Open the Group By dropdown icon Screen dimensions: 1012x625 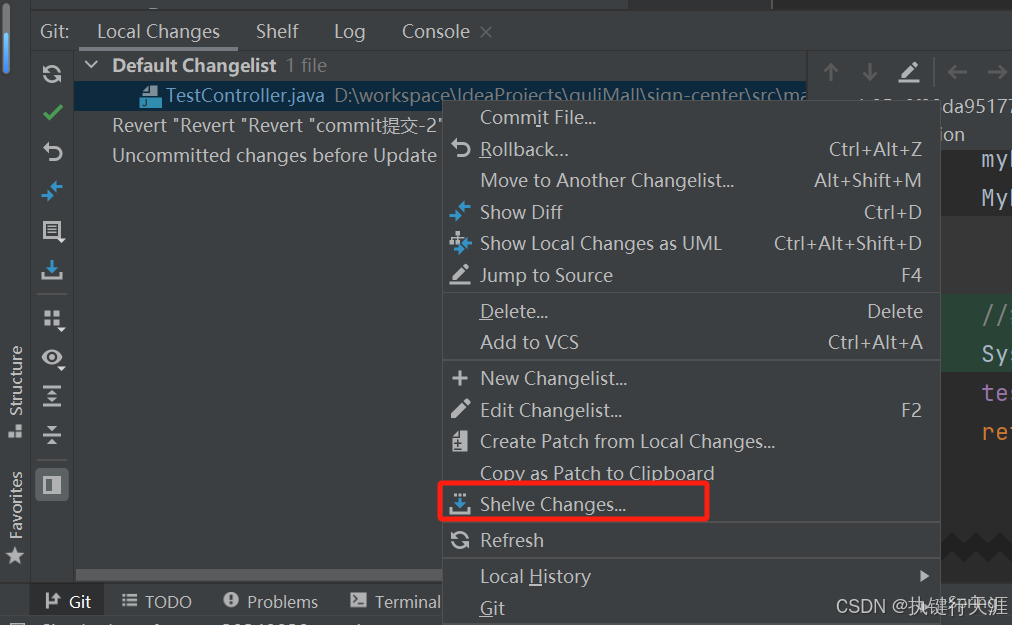52,318
